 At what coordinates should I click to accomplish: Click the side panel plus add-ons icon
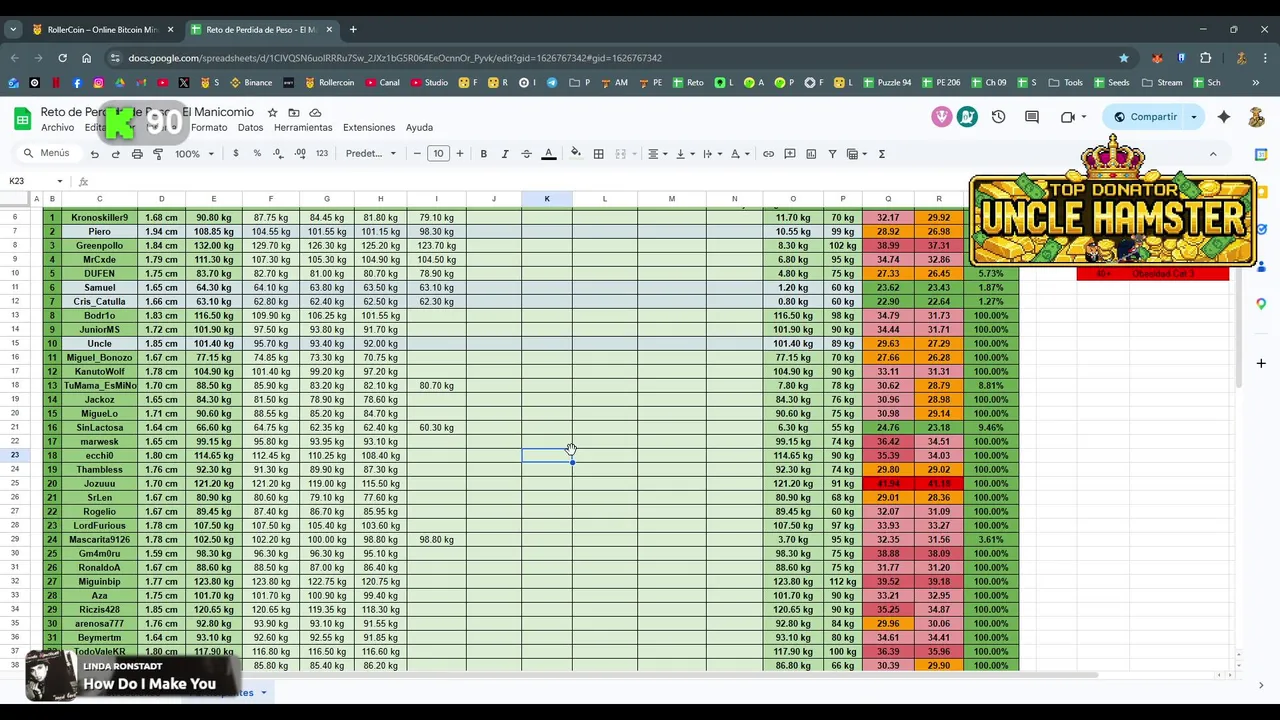[1261, 363]
